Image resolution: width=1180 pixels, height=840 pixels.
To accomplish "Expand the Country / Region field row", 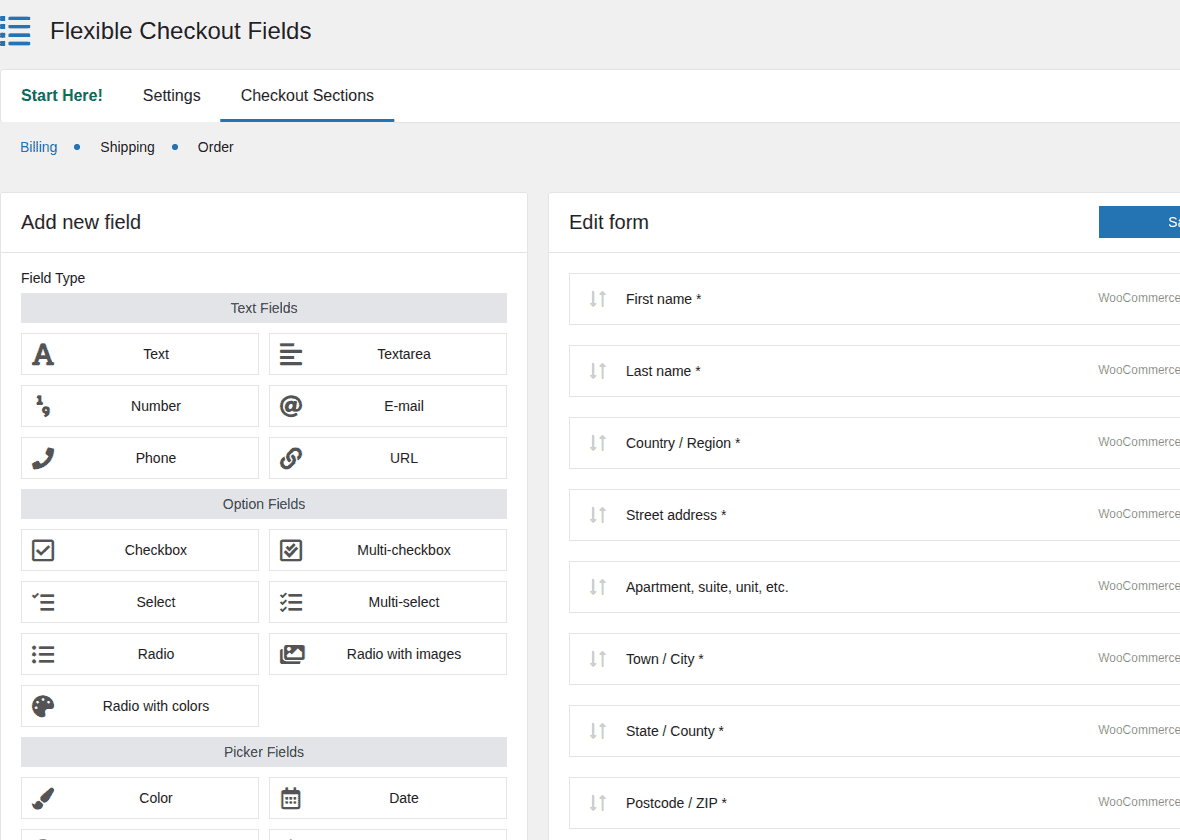I will point(874,443).
